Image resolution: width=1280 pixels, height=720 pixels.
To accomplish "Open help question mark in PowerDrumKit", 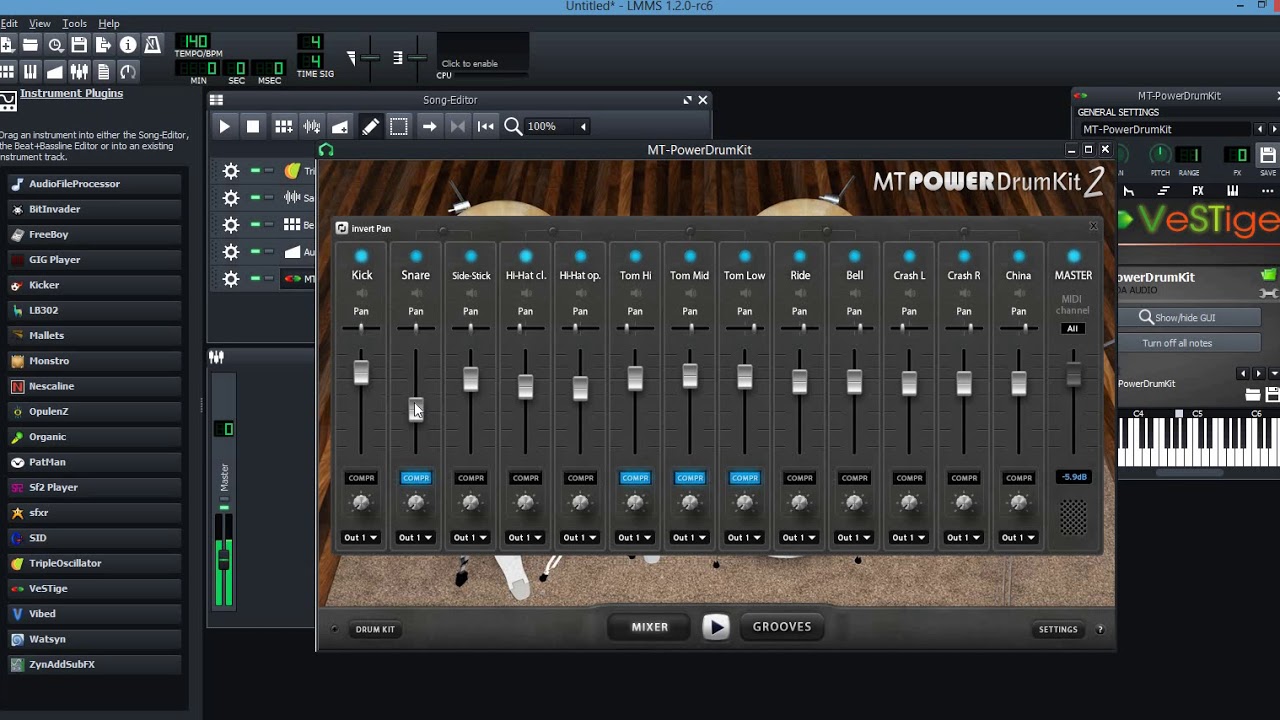I will coord(1100,629).
